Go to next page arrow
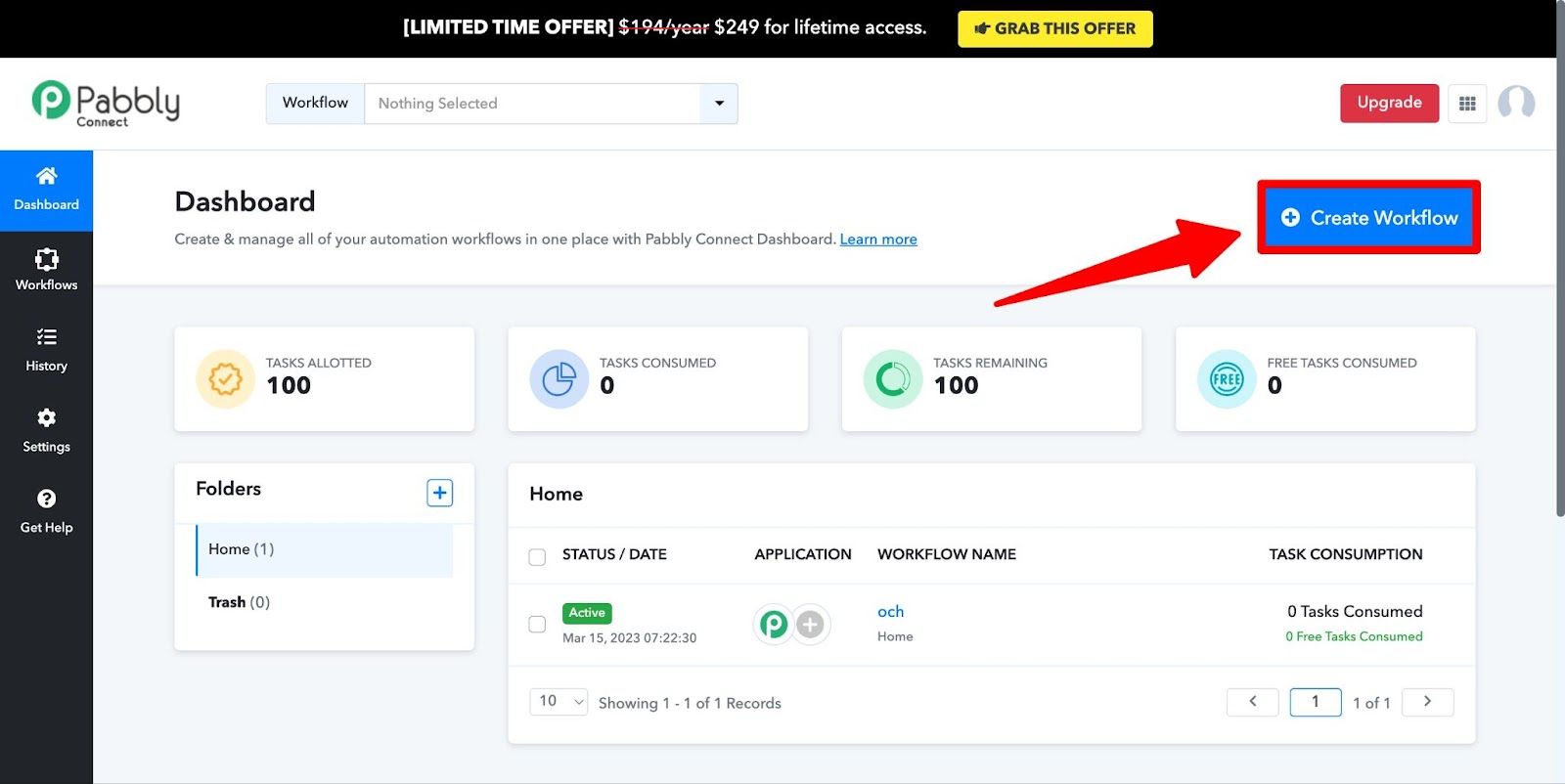 pyautogui.click(x=1427, y=702)
